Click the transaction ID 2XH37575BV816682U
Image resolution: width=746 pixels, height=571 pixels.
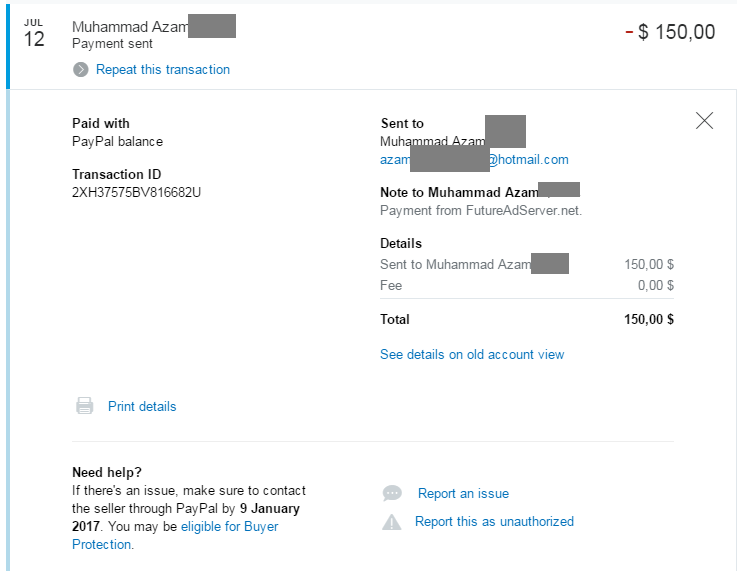coord(136,192)
